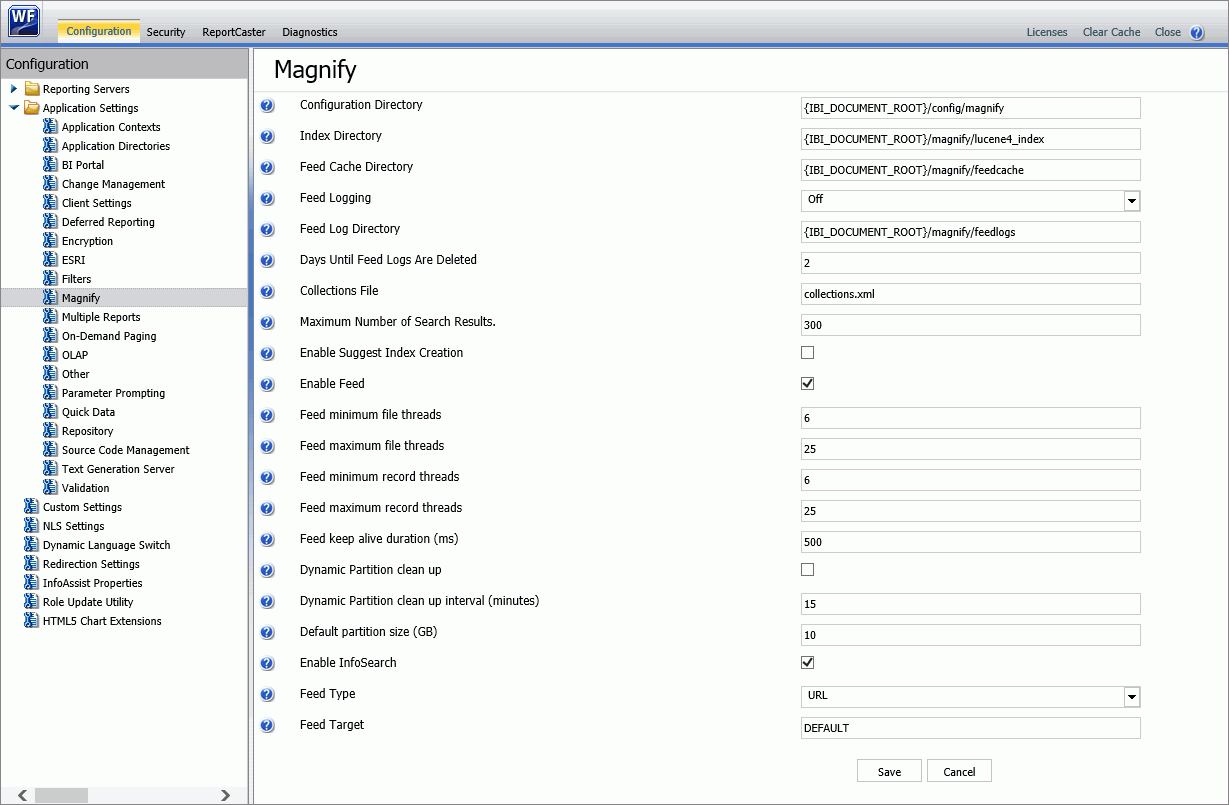Show help for Default partition size

[267, 633]
